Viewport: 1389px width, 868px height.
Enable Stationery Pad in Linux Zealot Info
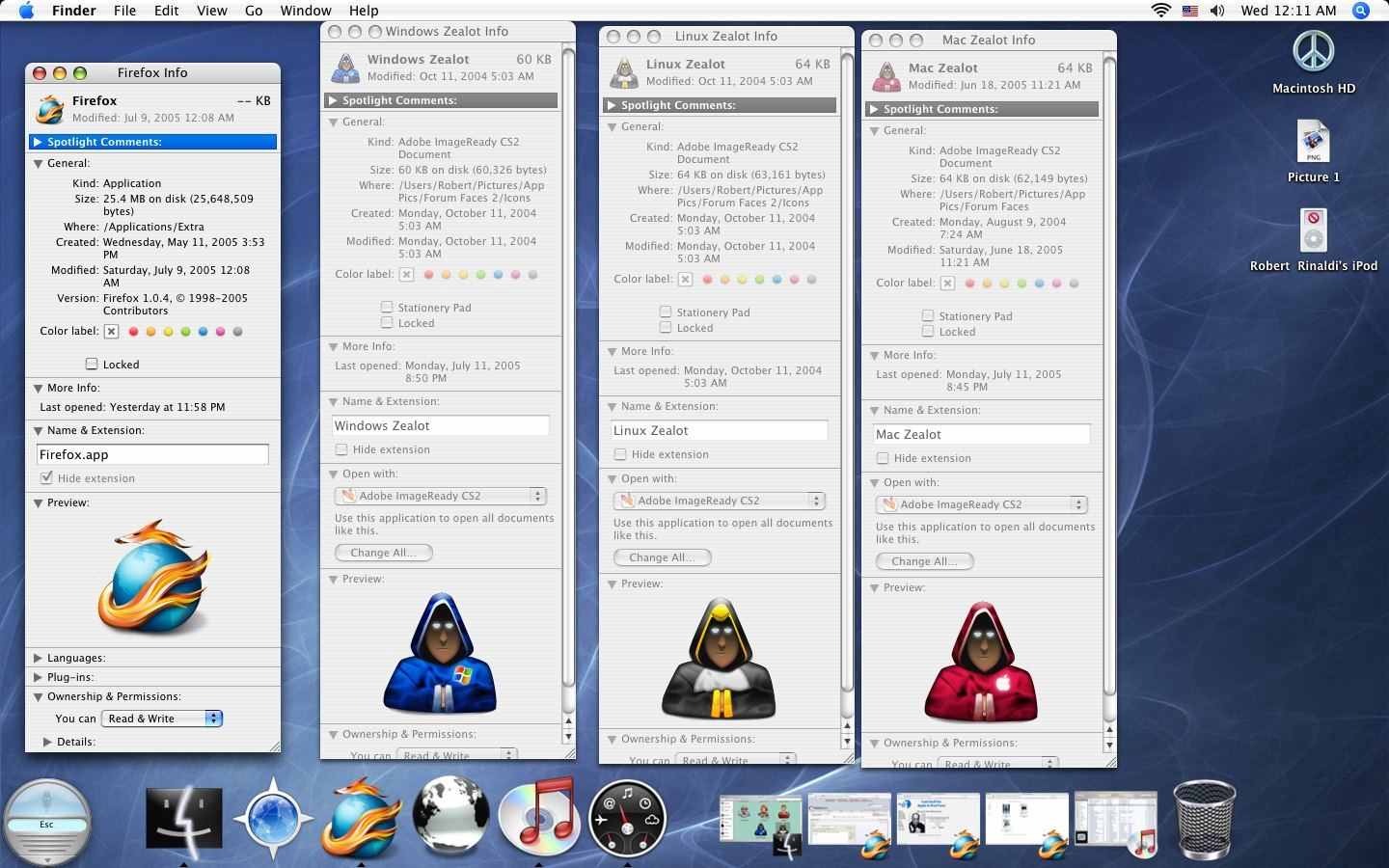pos(666,312)
